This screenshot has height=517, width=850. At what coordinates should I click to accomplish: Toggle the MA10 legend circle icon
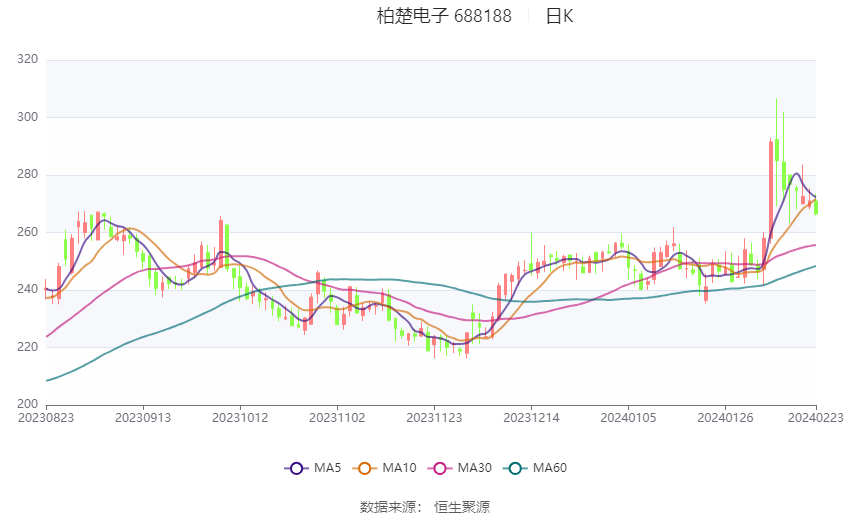[364, 468]
